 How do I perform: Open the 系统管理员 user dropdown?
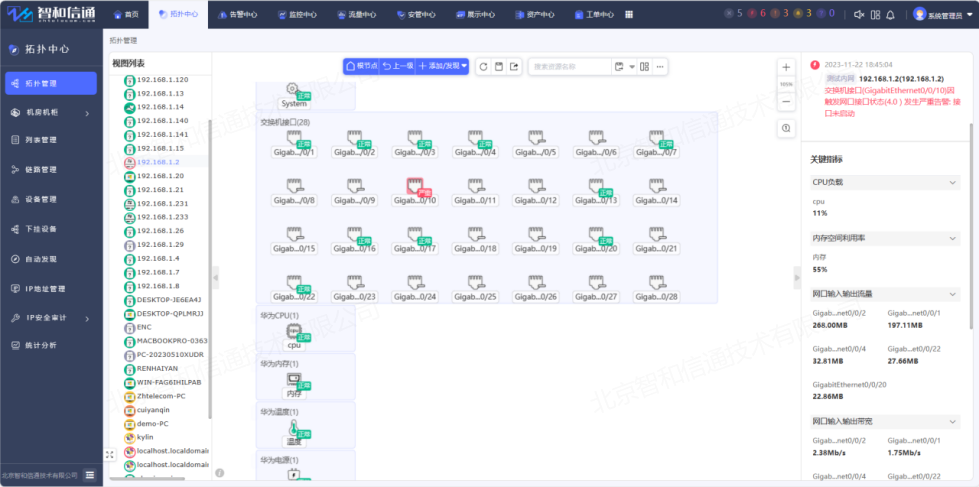945,15
